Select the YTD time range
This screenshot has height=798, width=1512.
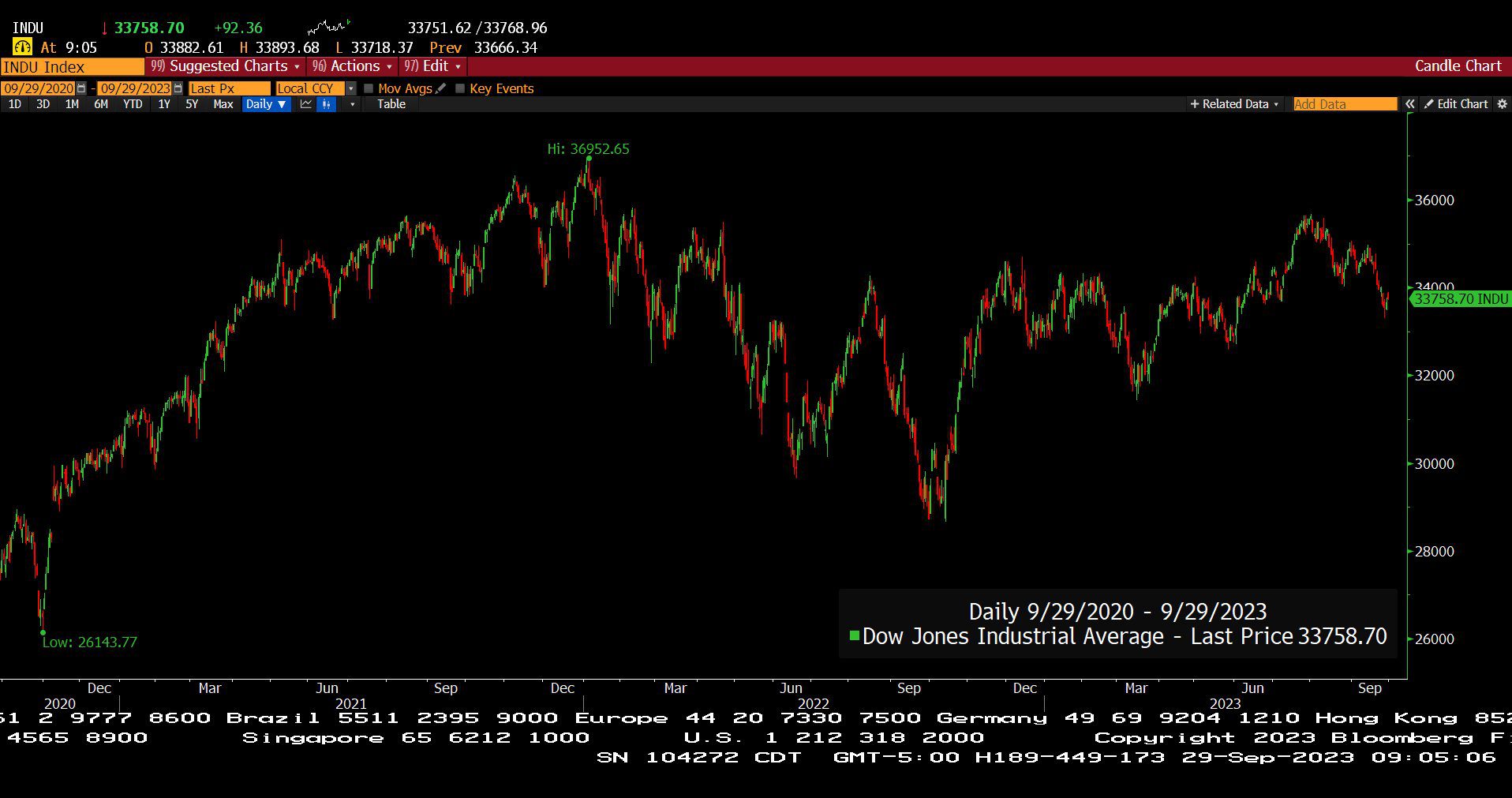(x=133, y=104)
